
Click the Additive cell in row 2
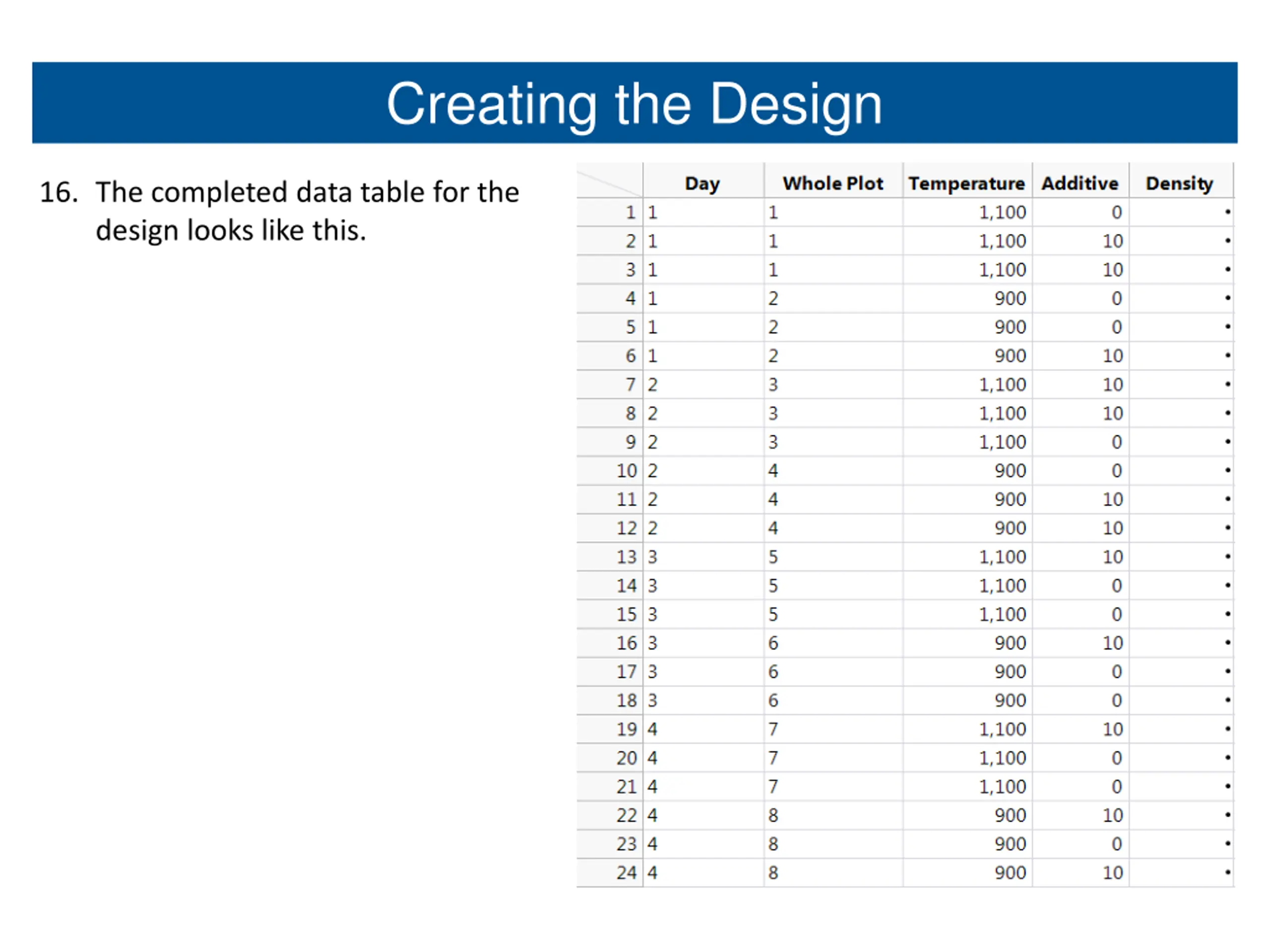pyautogui.click(x=1080, y=241)
